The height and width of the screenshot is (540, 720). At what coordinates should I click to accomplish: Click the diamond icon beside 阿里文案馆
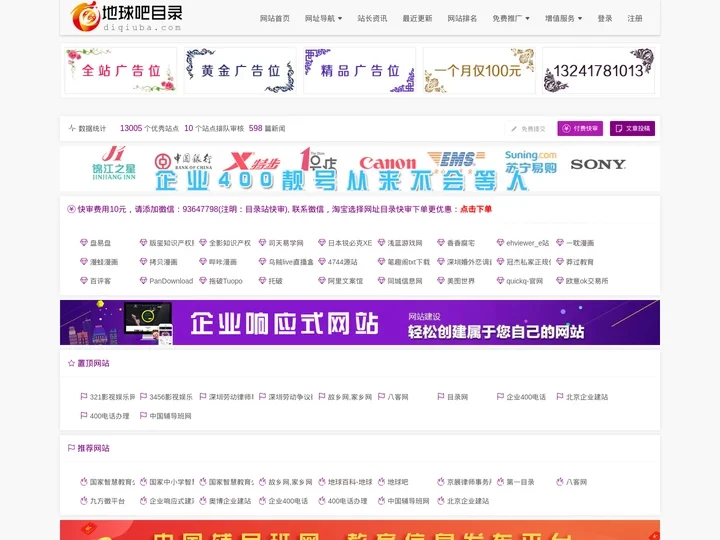(x=322, y=280)
